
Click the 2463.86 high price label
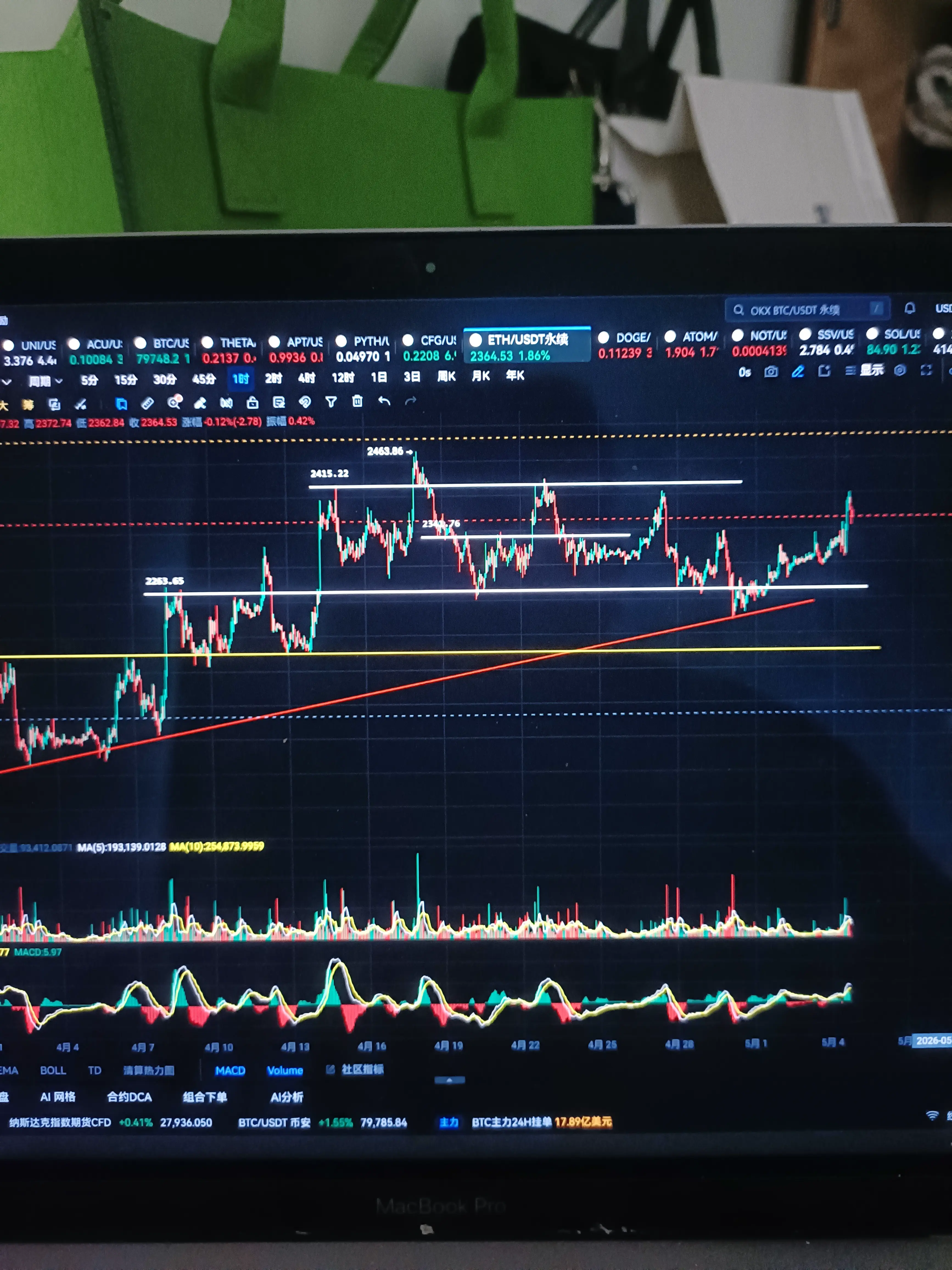tap(385, 451)
